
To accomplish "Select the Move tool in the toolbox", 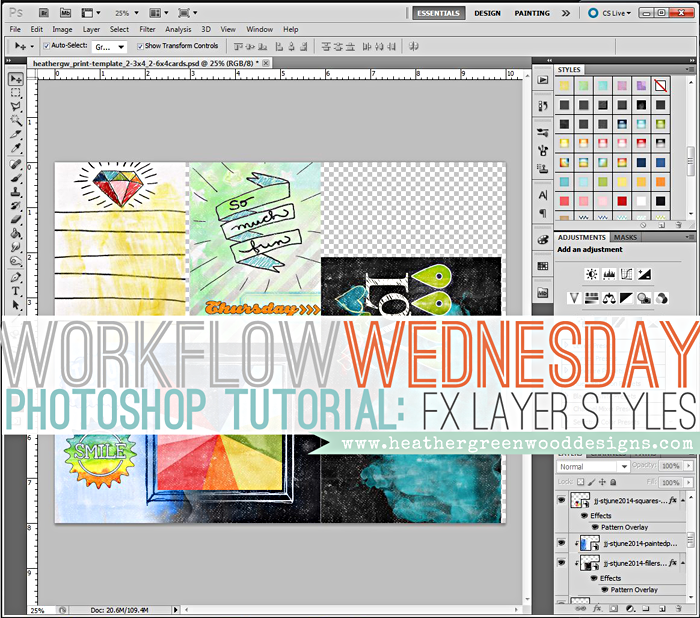I will pos(16,79).
